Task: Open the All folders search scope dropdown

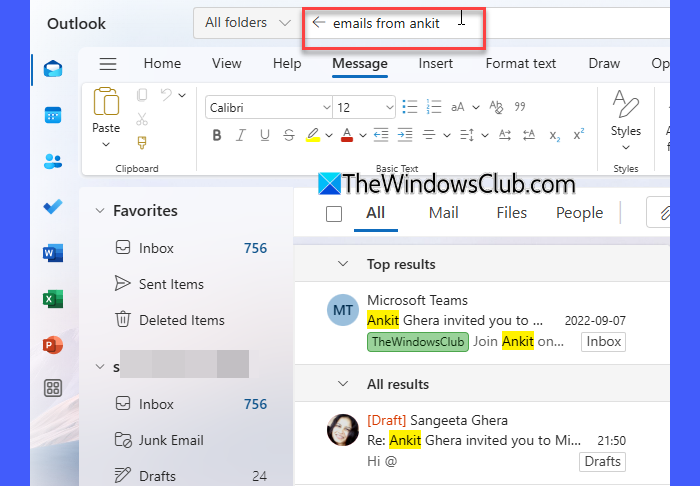Action: [247, 23]
